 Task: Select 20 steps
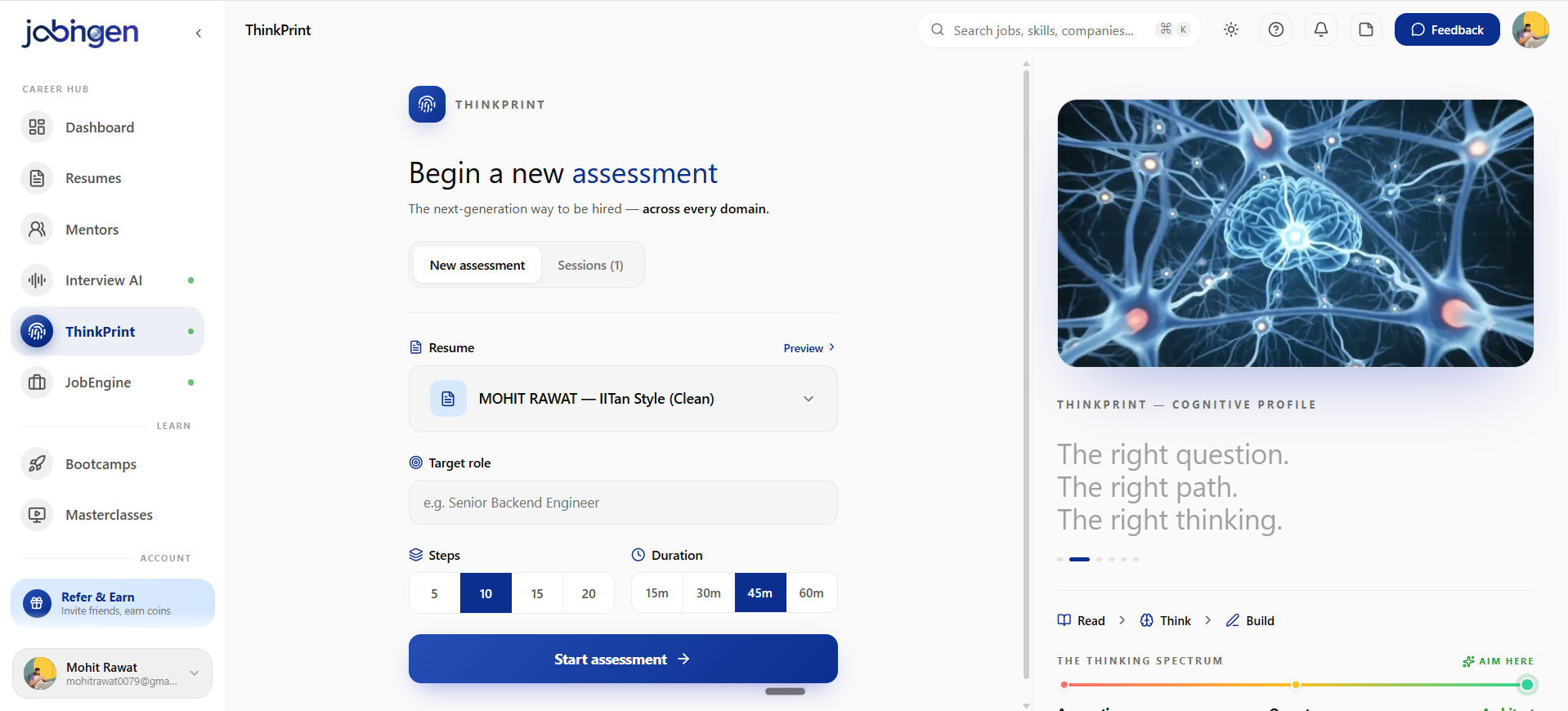click(x=589, y=593)
